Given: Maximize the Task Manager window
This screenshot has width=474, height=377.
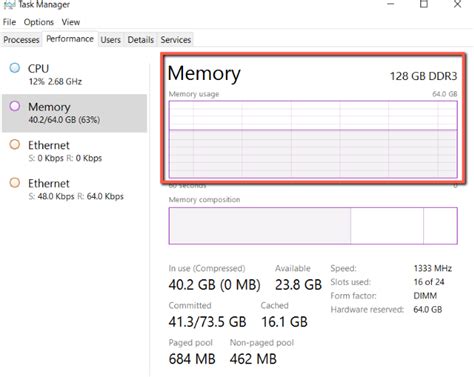Looking at the screenshot, I should (424, 4).
